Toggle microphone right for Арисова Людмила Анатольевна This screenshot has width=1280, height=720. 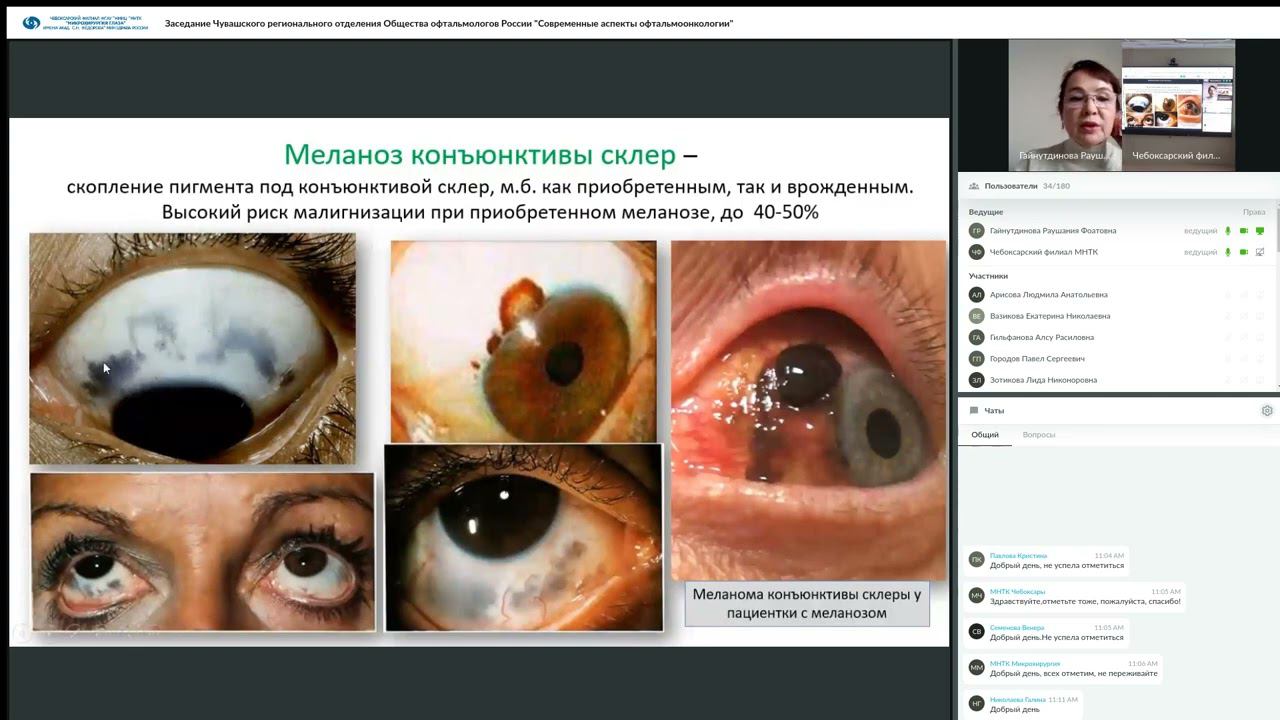1228,295
